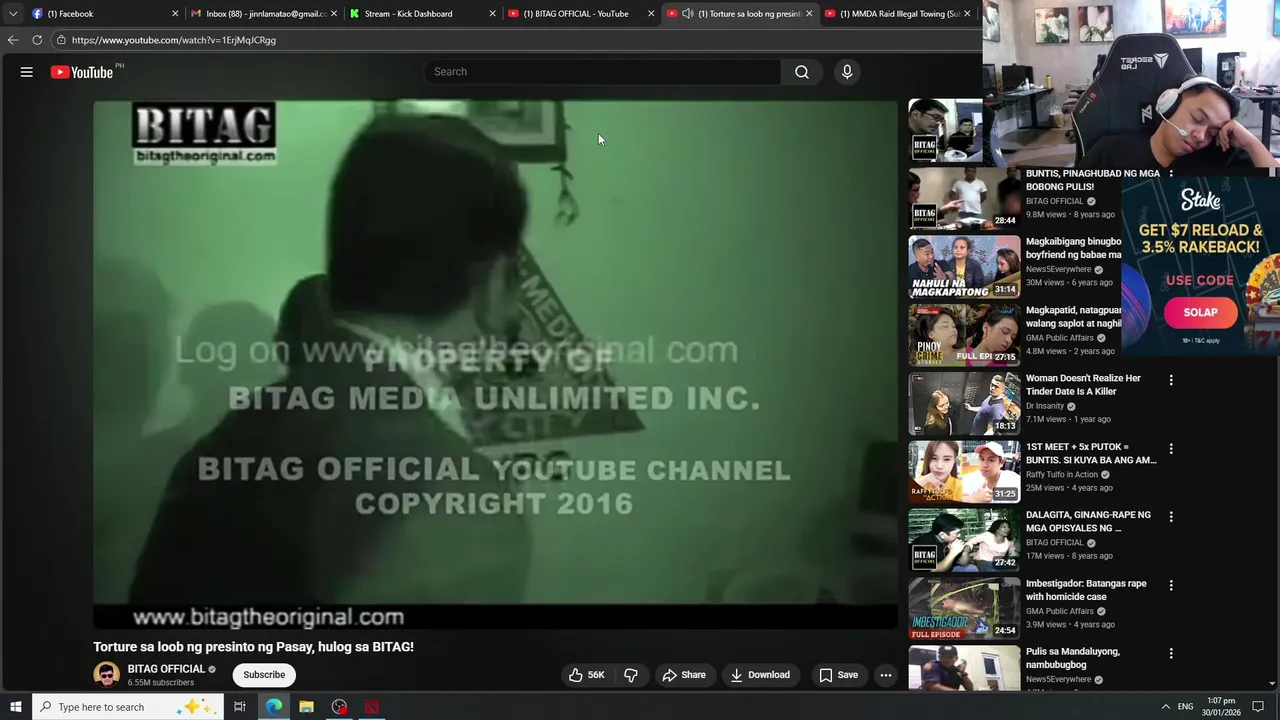The height and width of the screenshot is (720, 1280).
Task: Open options for Pulis sa Mandaluyong video
Action: tap(1171, 654)
